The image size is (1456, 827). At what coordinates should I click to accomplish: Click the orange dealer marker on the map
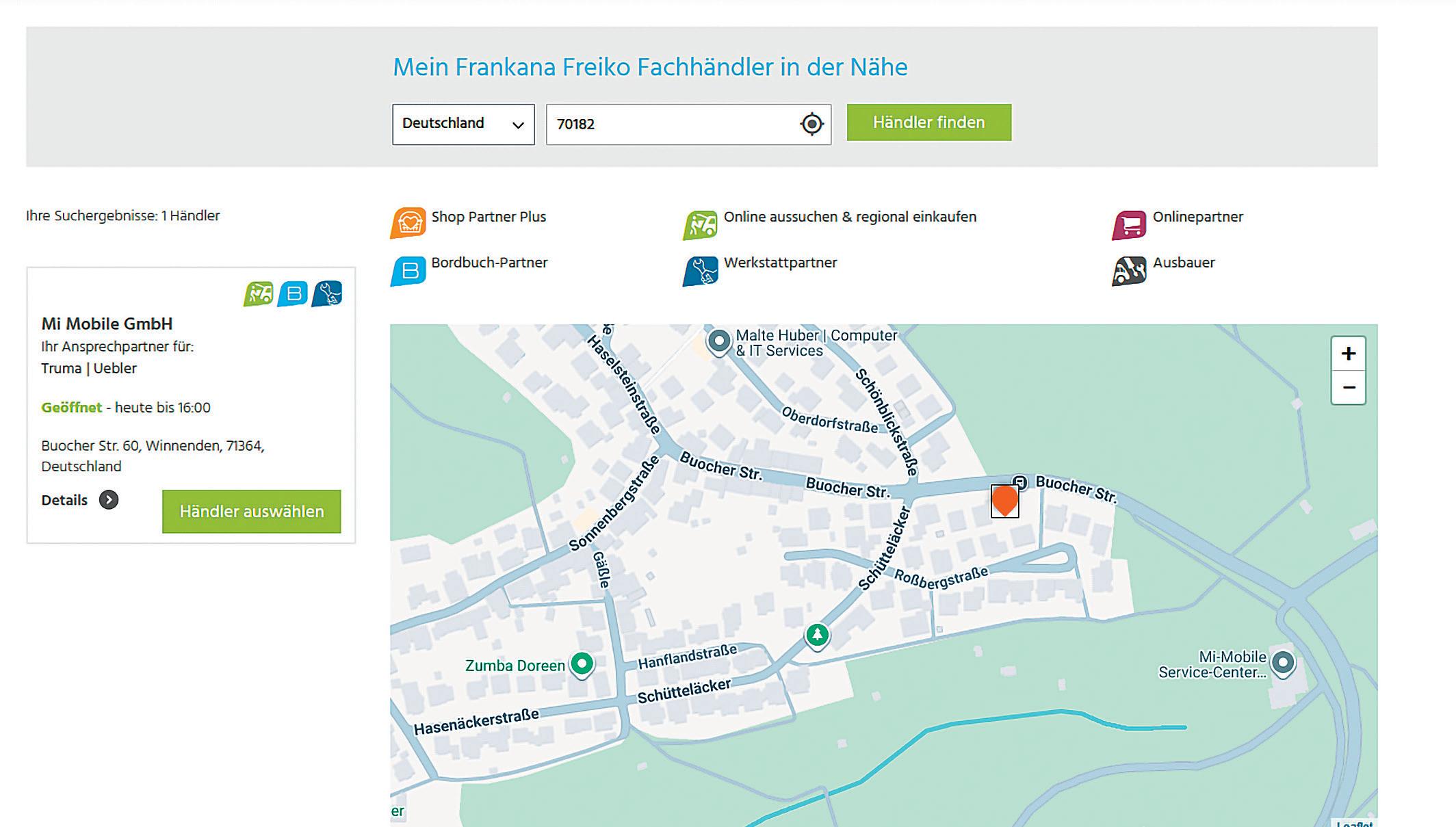pyautogui.click(x=1004, y=500)
